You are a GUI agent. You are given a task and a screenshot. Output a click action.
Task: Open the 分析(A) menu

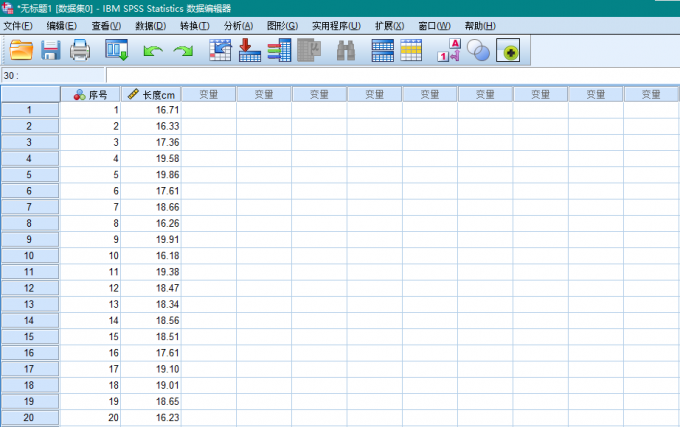[238, 25]
